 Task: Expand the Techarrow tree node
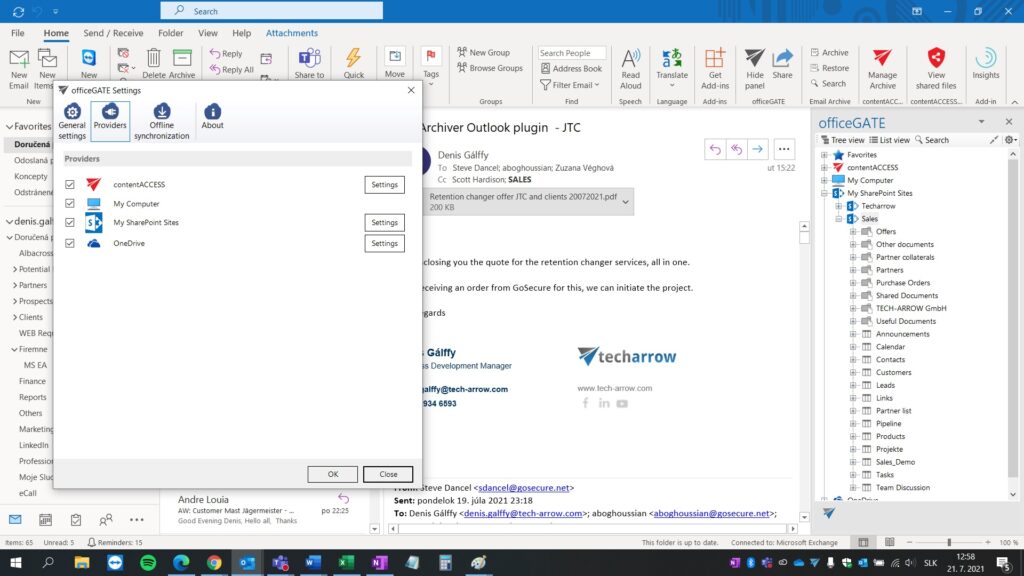pyautogui.click(x=839, y=206)
